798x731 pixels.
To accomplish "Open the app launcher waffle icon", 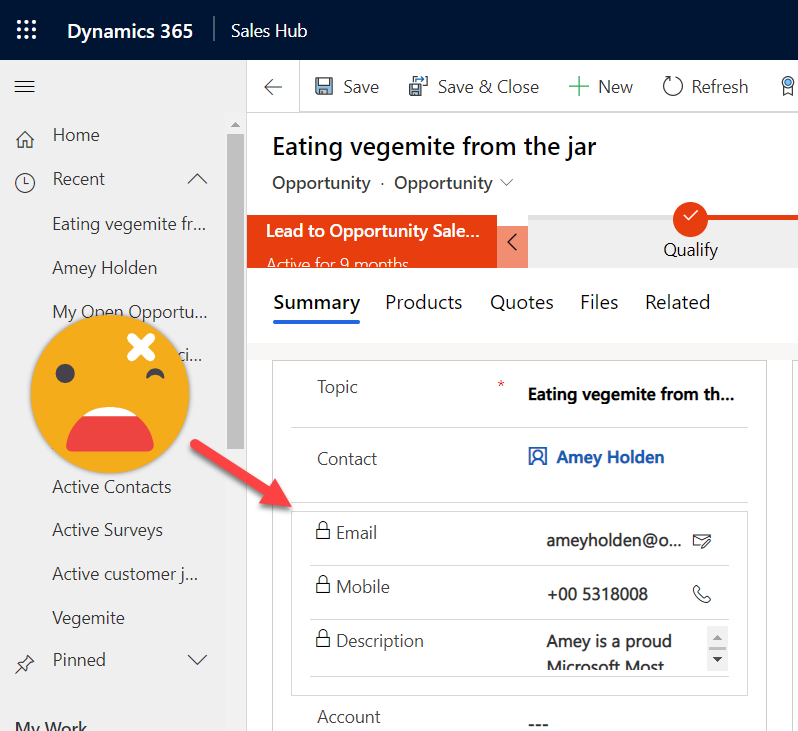I will click(26, 30).
